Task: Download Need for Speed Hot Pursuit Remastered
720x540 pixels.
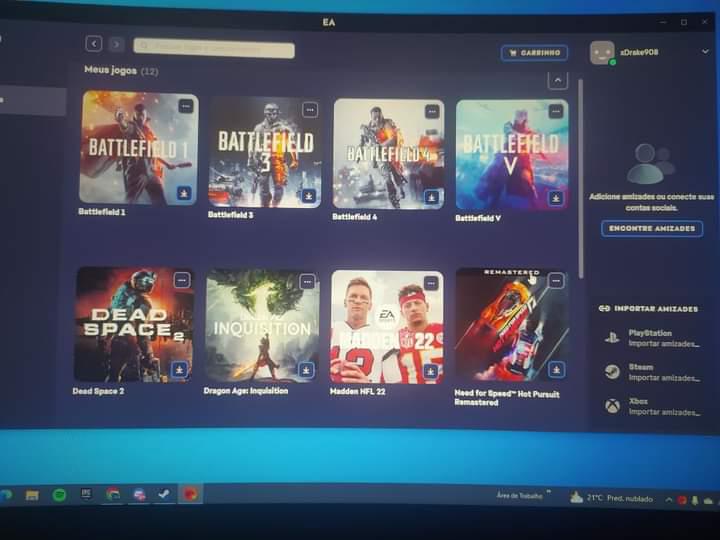Action: (x=556, y=369)
